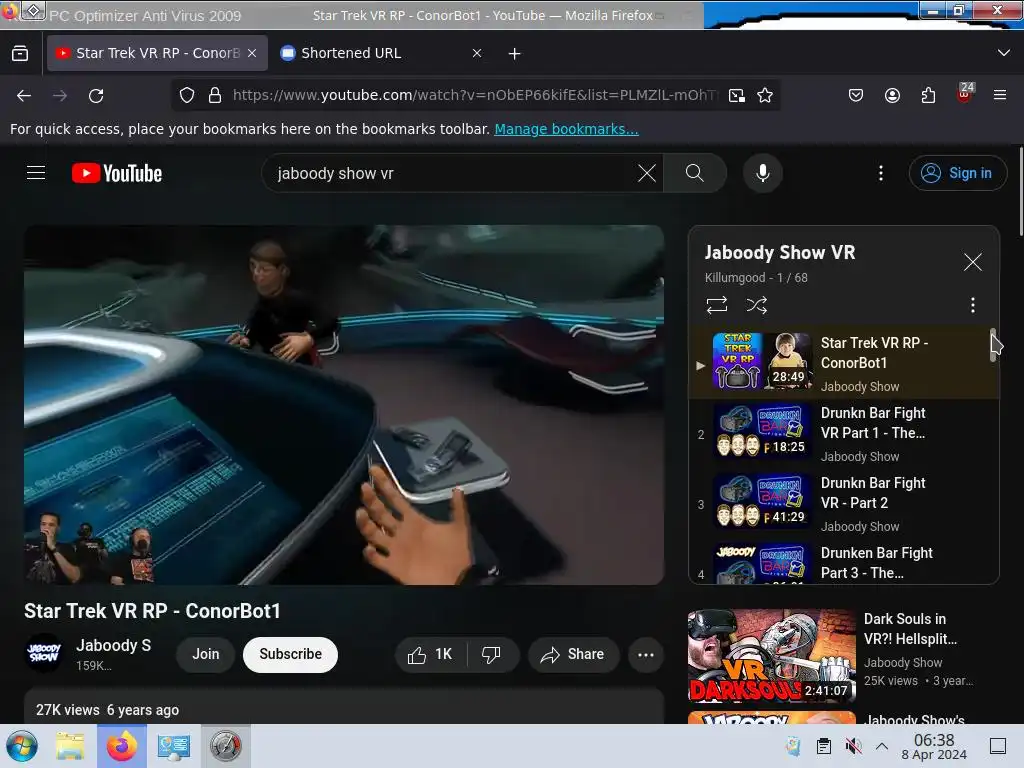Play Drunkn Bar Fight VR - Part 2
Image resolution: width=1024 pixels, height=768 pixels.
pos(844,504)
